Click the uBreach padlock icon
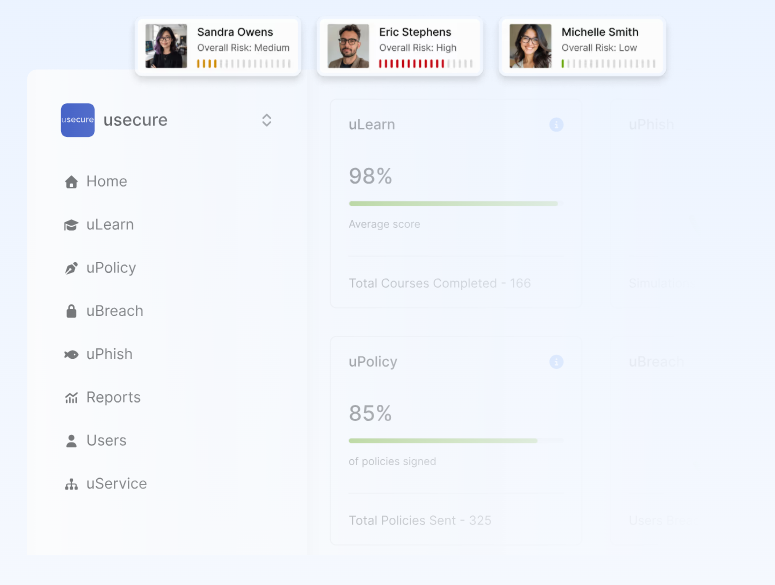The height and width of the screenshot is (585, 775). [71, 311]
